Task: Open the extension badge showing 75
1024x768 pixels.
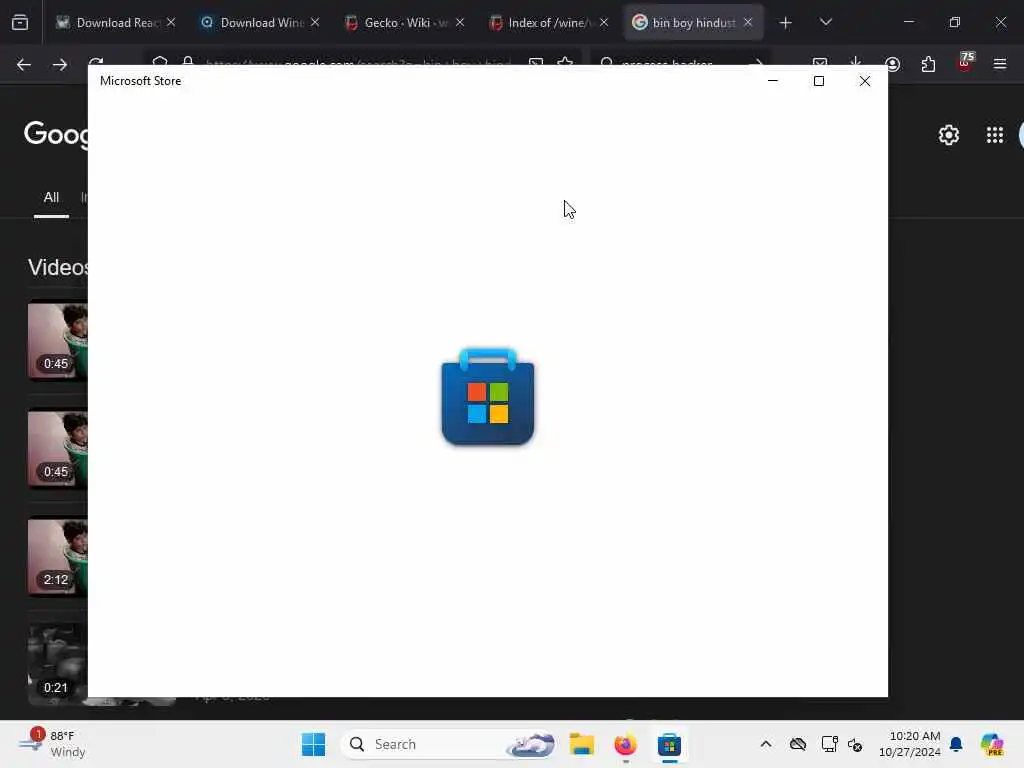Action: (x=965, y=63)
